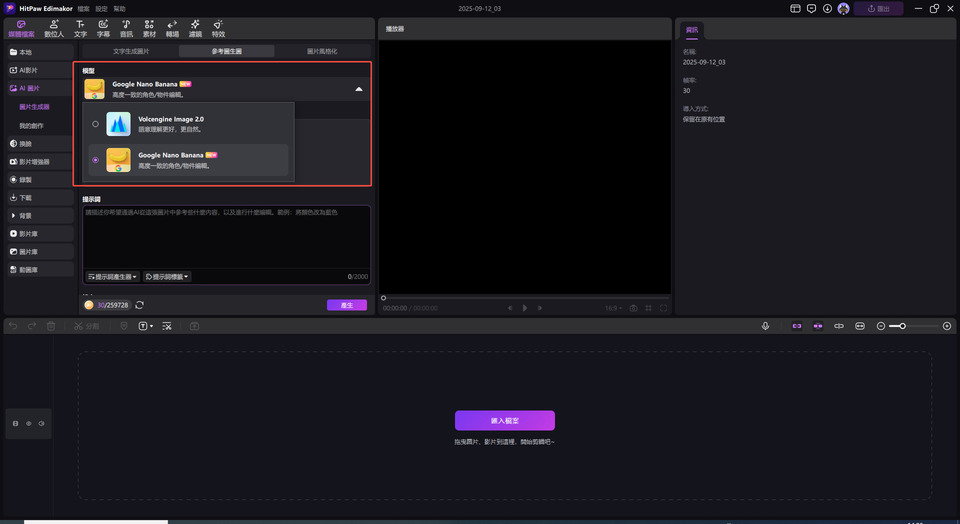Click inside the 提示詞 prompt text field
Viewport: 960px width, 524px height.
click(226, 236)
